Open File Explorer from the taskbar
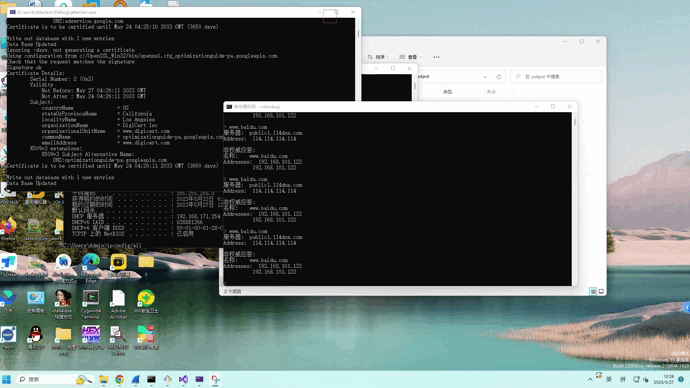The height and width of the screenshot is (388, 690). 103,379
